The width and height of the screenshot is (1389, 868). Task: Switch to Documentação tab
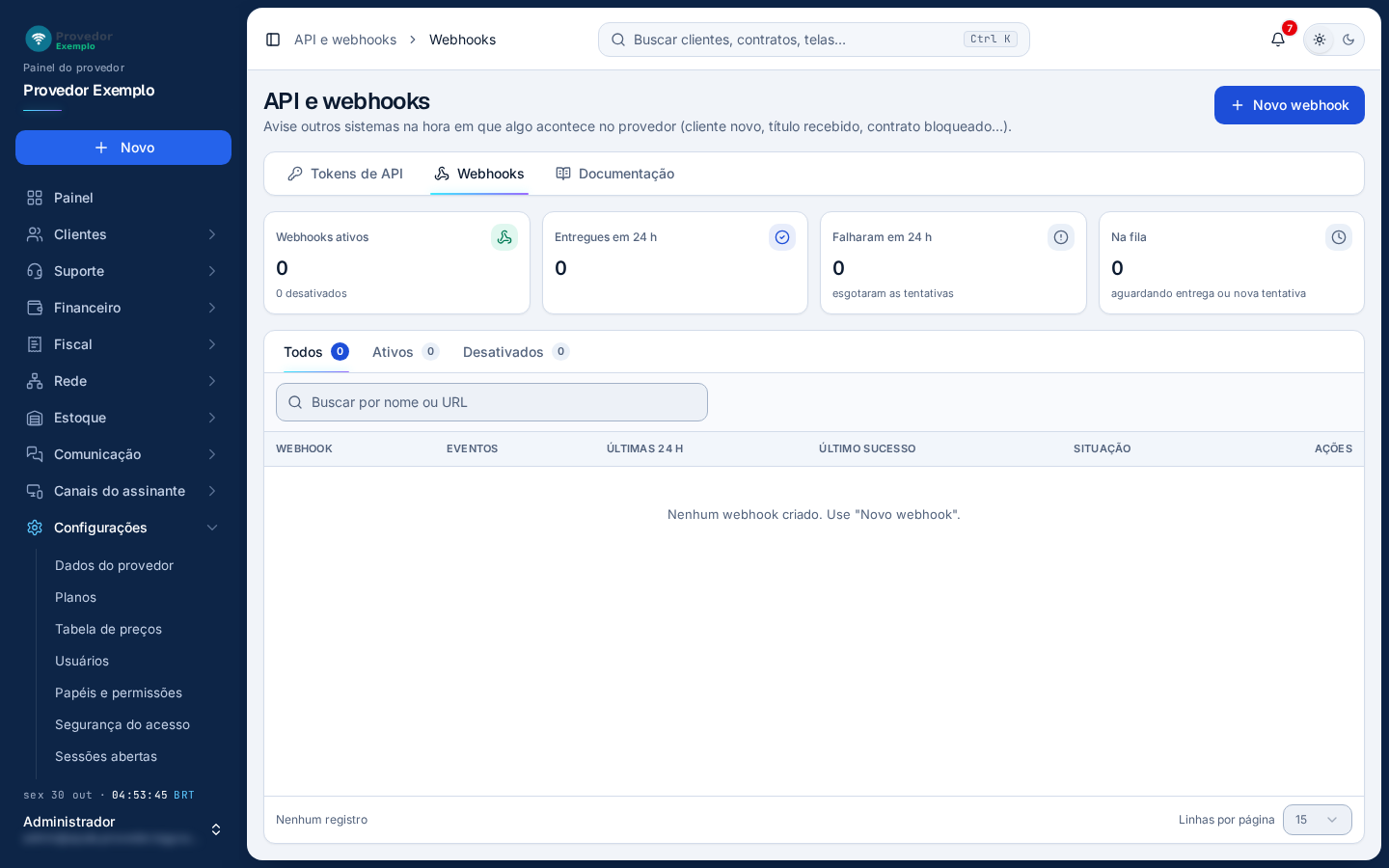coord(615,174)
